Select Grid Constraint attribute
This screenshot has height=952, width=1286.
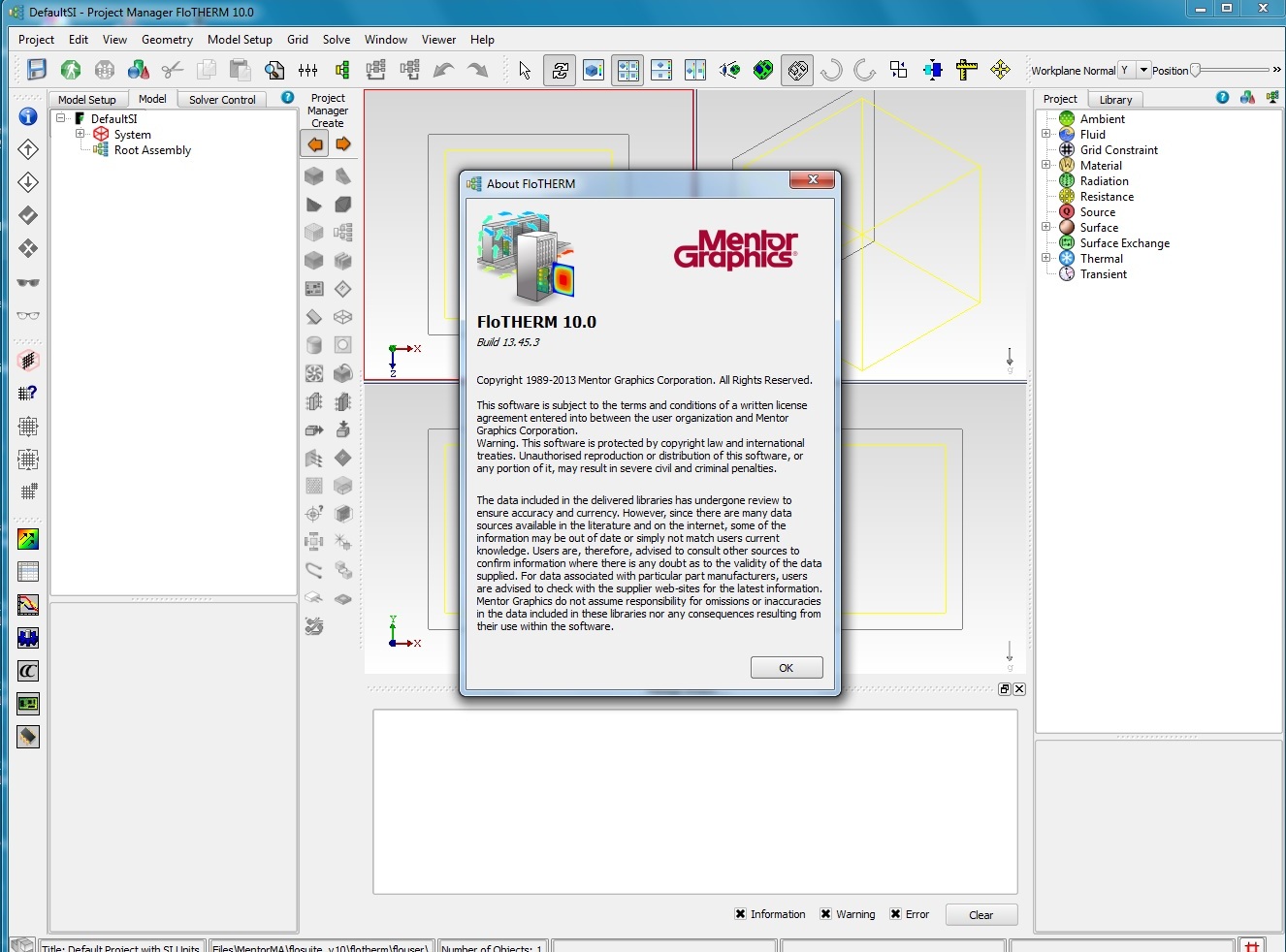[1119, 150]
